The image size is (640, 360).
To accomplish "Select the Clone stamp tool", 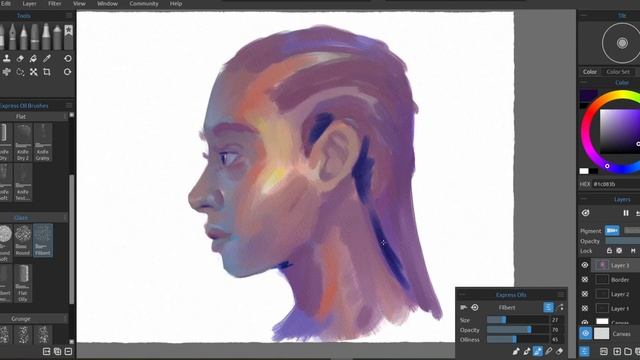I will coord(7,59).
